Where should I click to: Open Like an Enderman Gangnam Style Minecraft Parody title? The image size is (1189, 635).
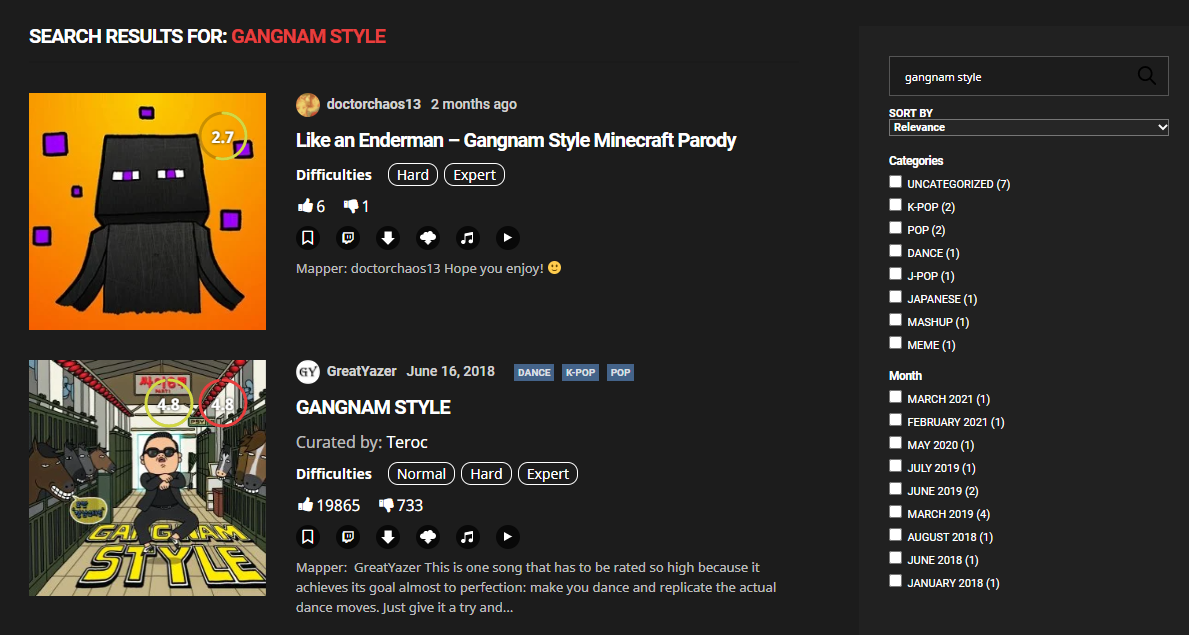pyautogui.click(x=516, y=140)
